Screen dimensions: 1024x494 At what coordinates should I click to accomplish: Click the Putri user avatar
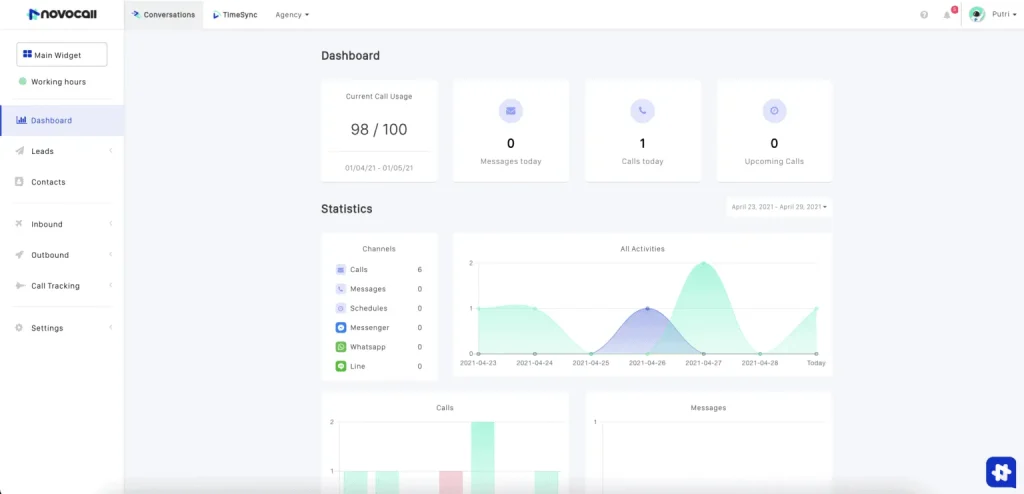click(x=977, y=14)
